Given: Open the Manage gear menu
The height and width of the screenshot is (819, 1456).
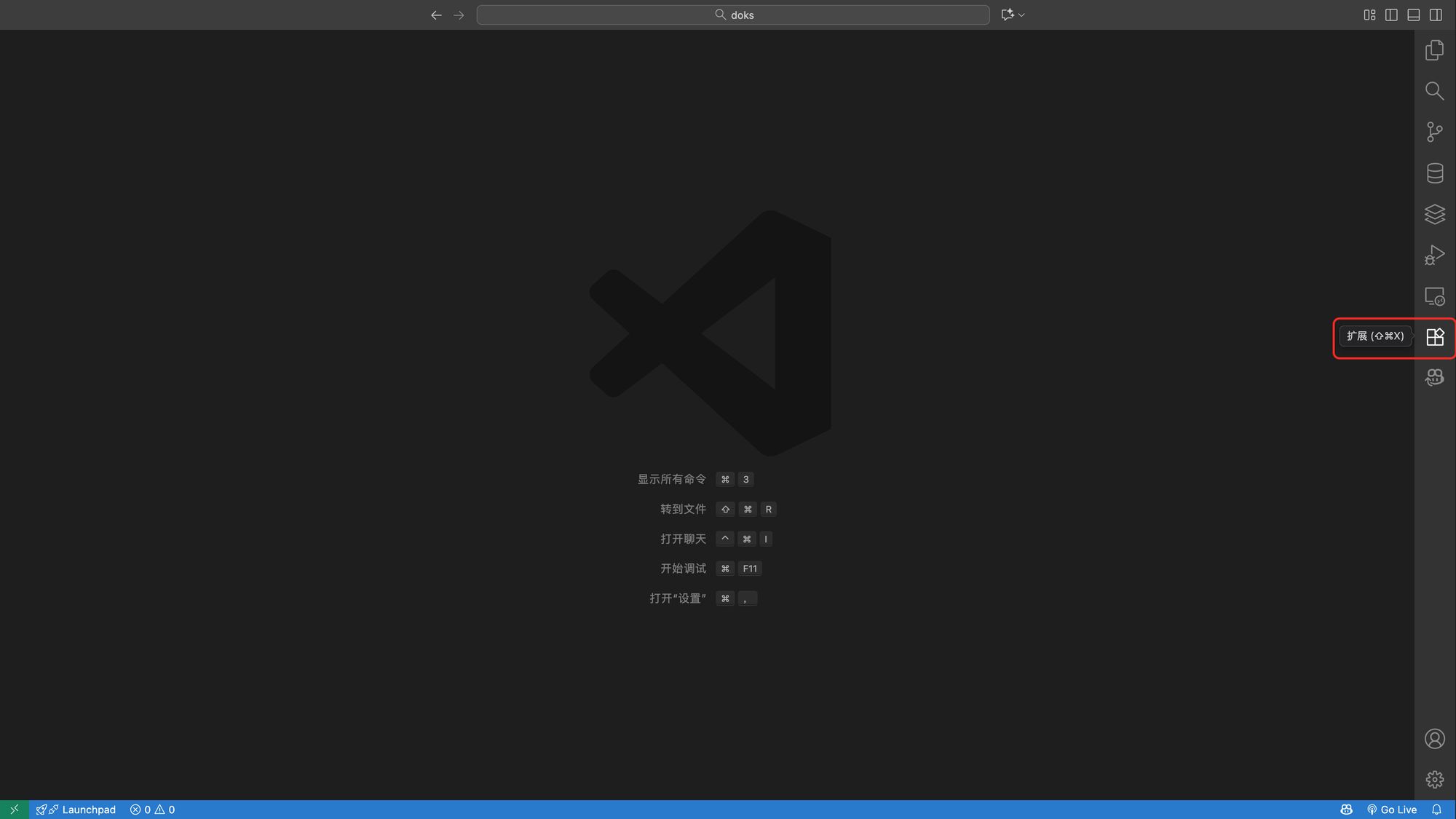Looking at the screenshot, I should [1434, 780].
